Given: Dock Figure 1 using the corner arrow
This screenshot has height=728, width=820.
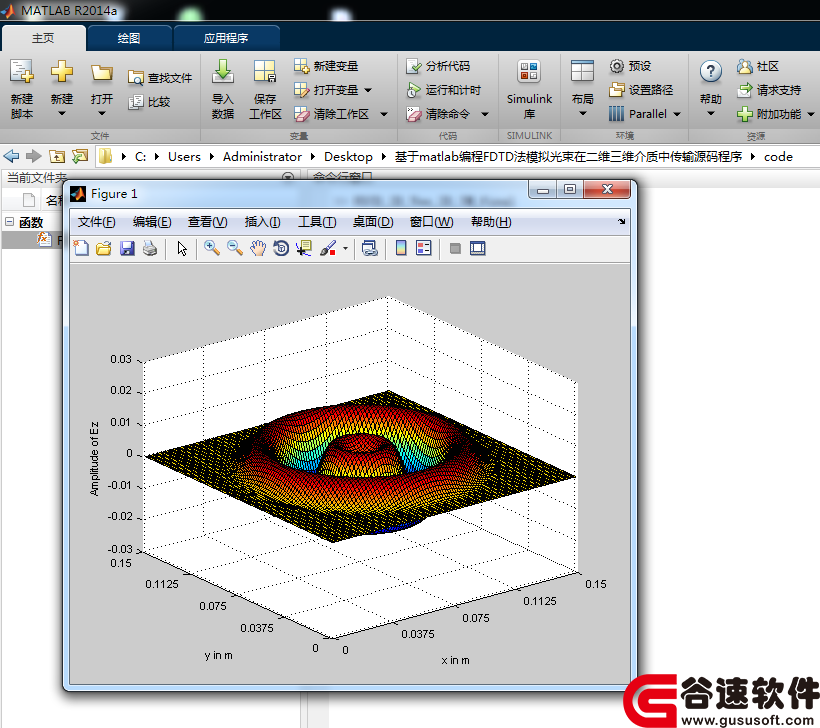Looking at the screenshot, I should [x=621, y=222].
